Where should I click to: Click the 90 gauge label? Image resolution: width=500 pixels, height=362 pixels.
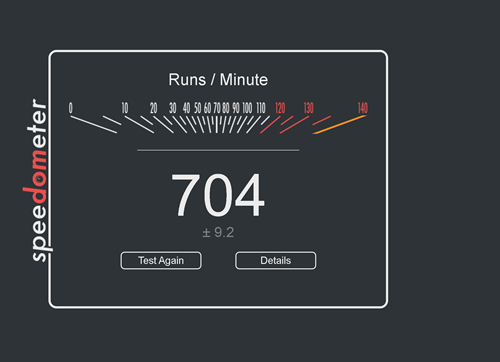tap(236, 108)
